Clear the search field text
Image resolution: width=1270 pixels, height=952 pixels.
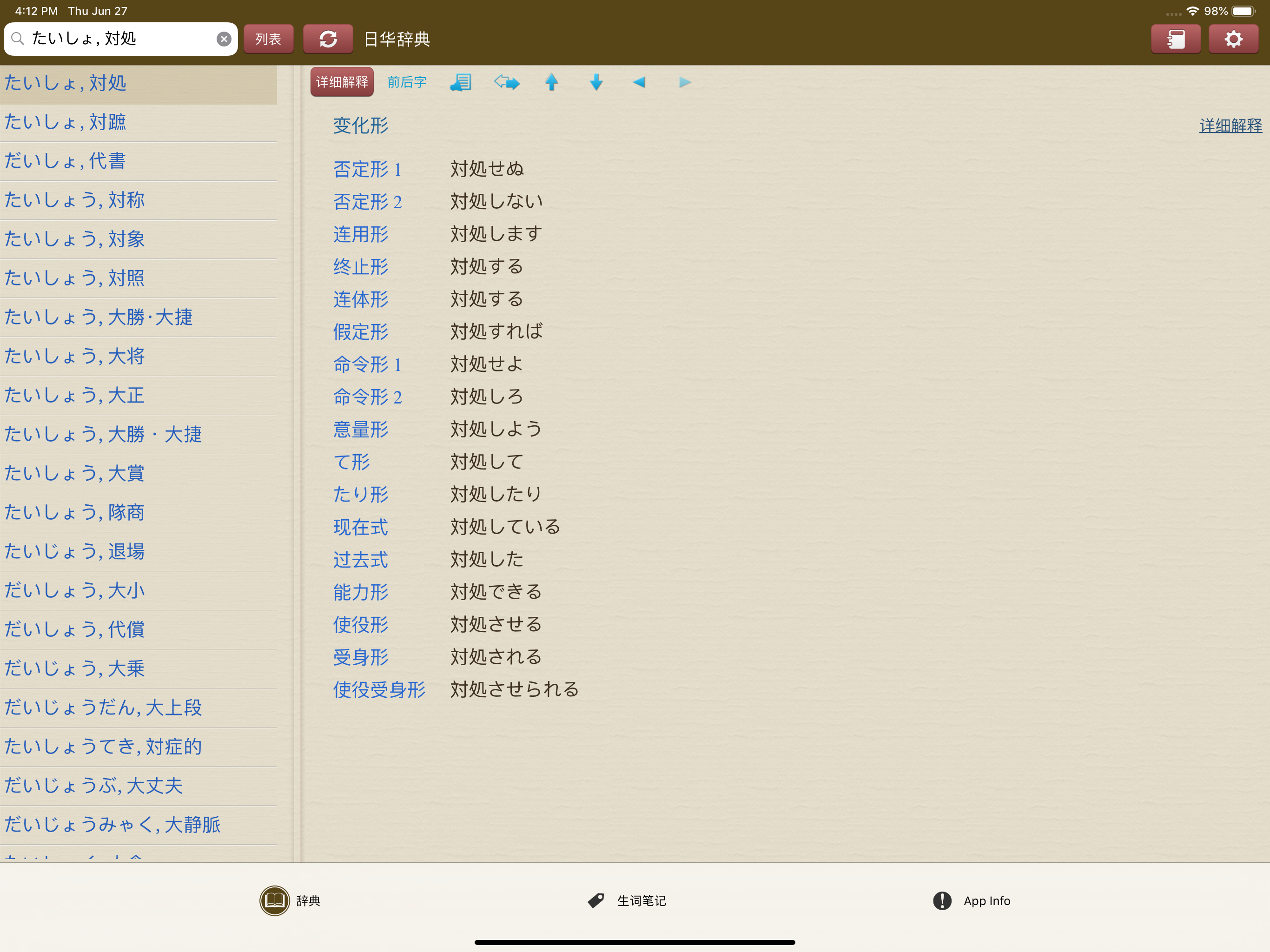point(224,39)
